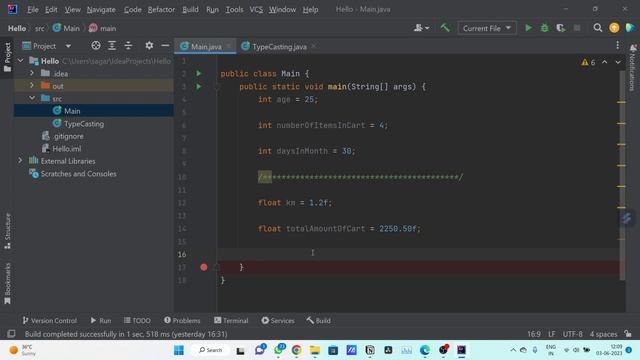This screenshot has width=640, height=360.
Task: Open the Build menu
Action: pyautogui.click(x=190, y=9)
